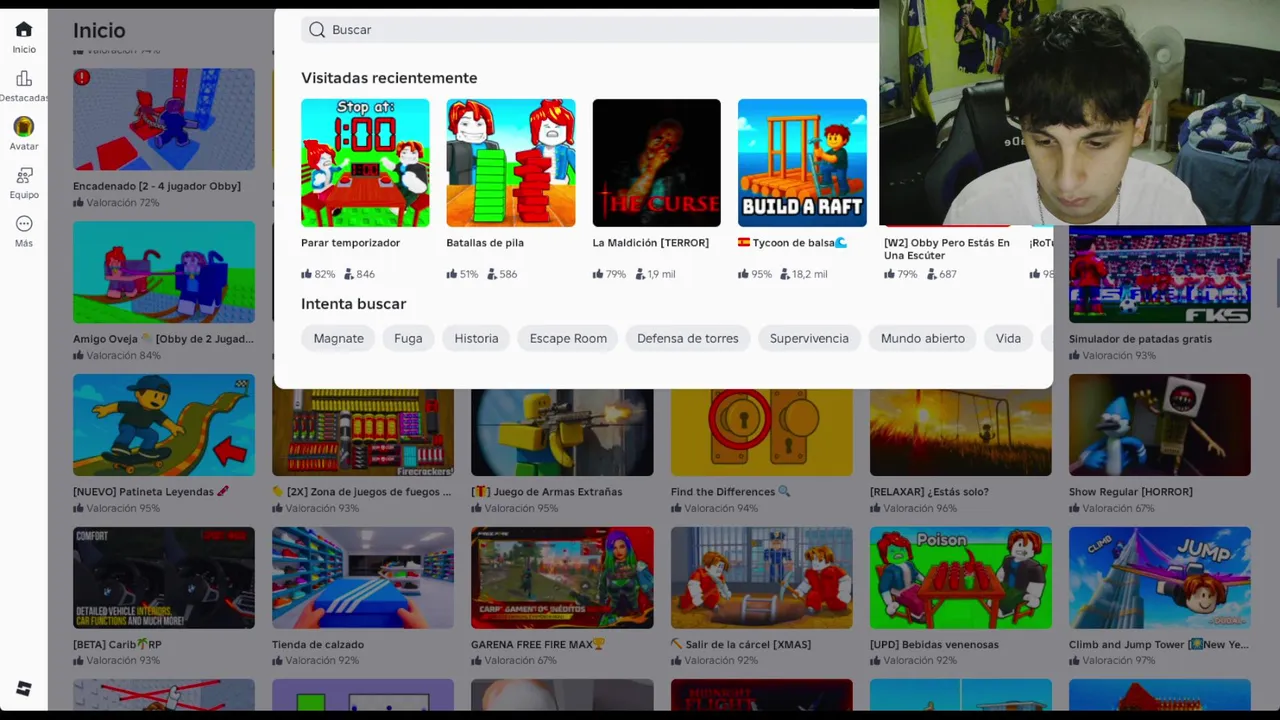Open Batallas de pila recent game thumbnail

[511, 163]
